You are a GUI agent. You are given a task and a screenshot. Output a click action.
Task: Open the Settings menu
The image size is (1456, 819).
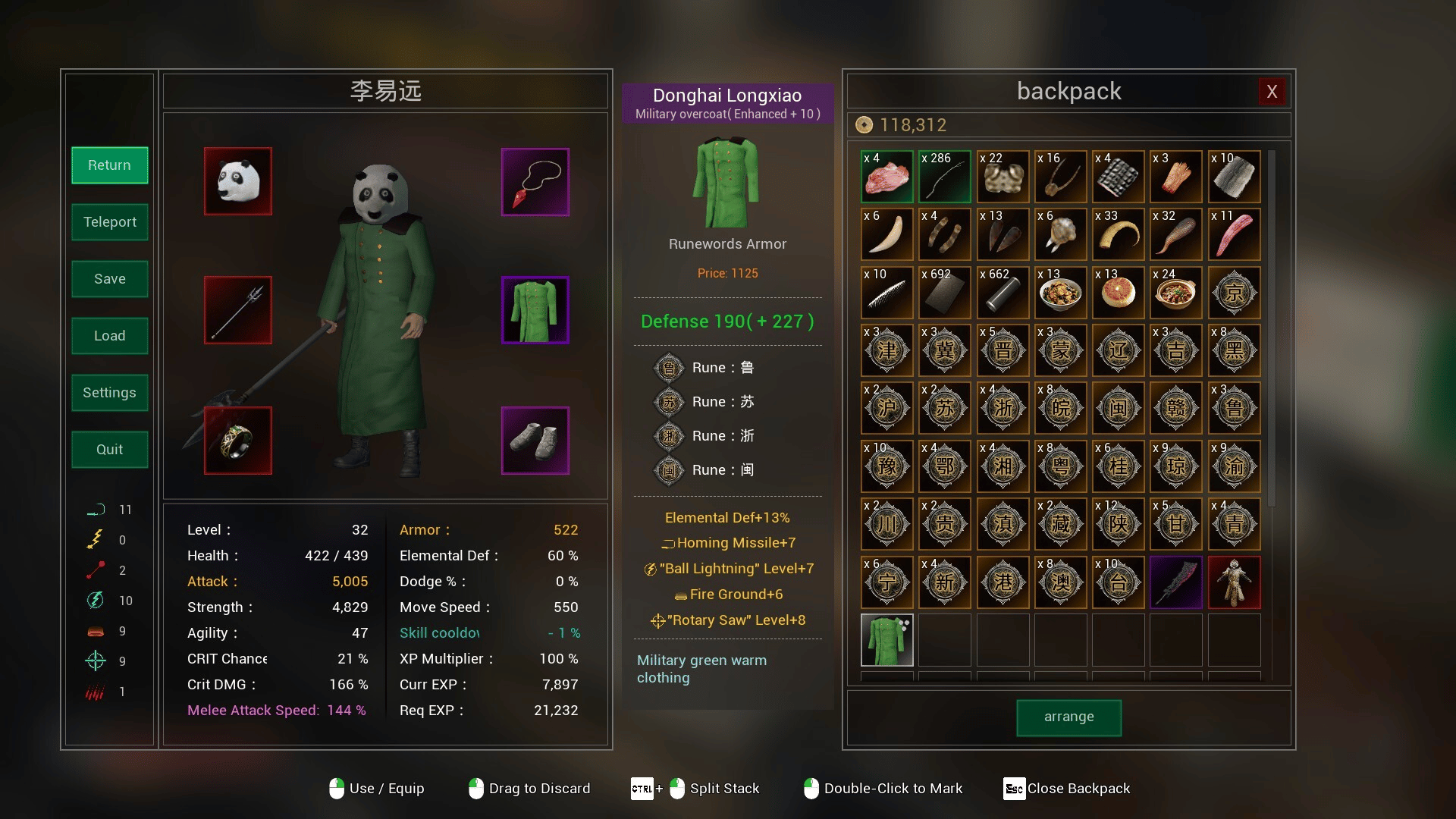click(x=110, y=393)
